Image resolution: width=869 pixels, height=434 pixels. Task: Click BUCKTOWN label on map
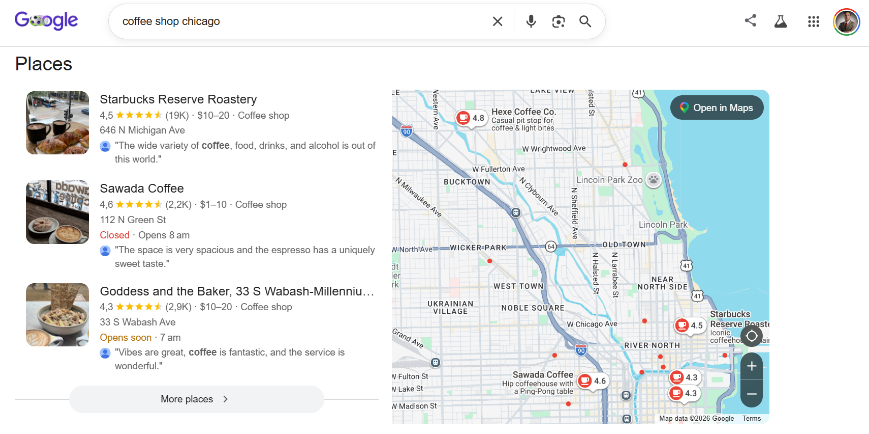coord(467,182)
